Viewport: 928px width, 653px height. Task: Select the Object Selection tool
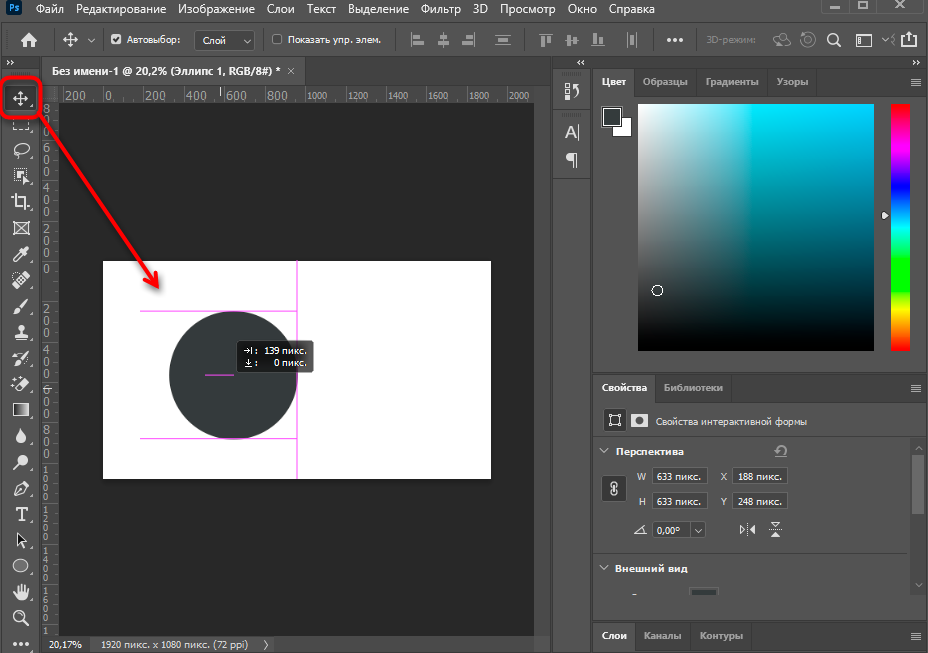click(21, 176)
